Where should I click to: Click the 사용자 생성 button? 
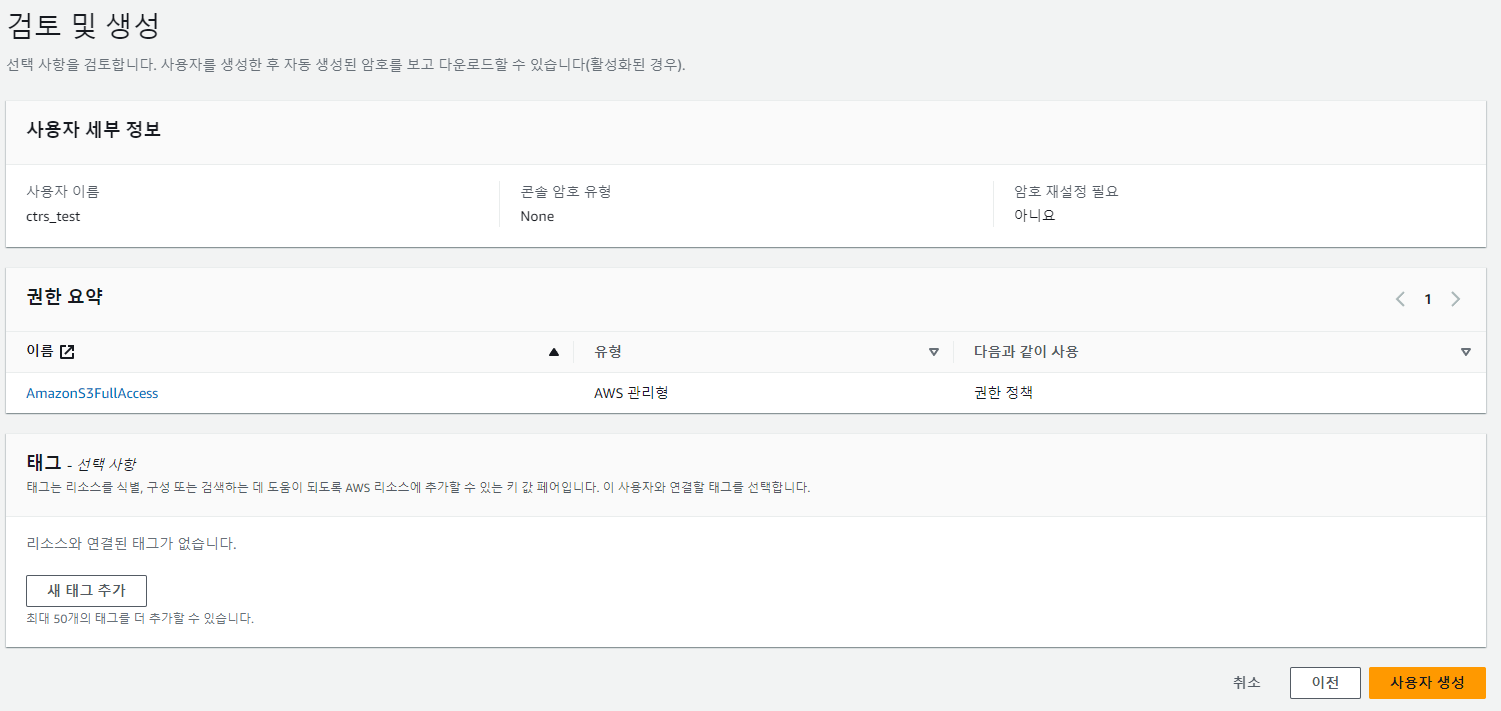click(1427, 682)
